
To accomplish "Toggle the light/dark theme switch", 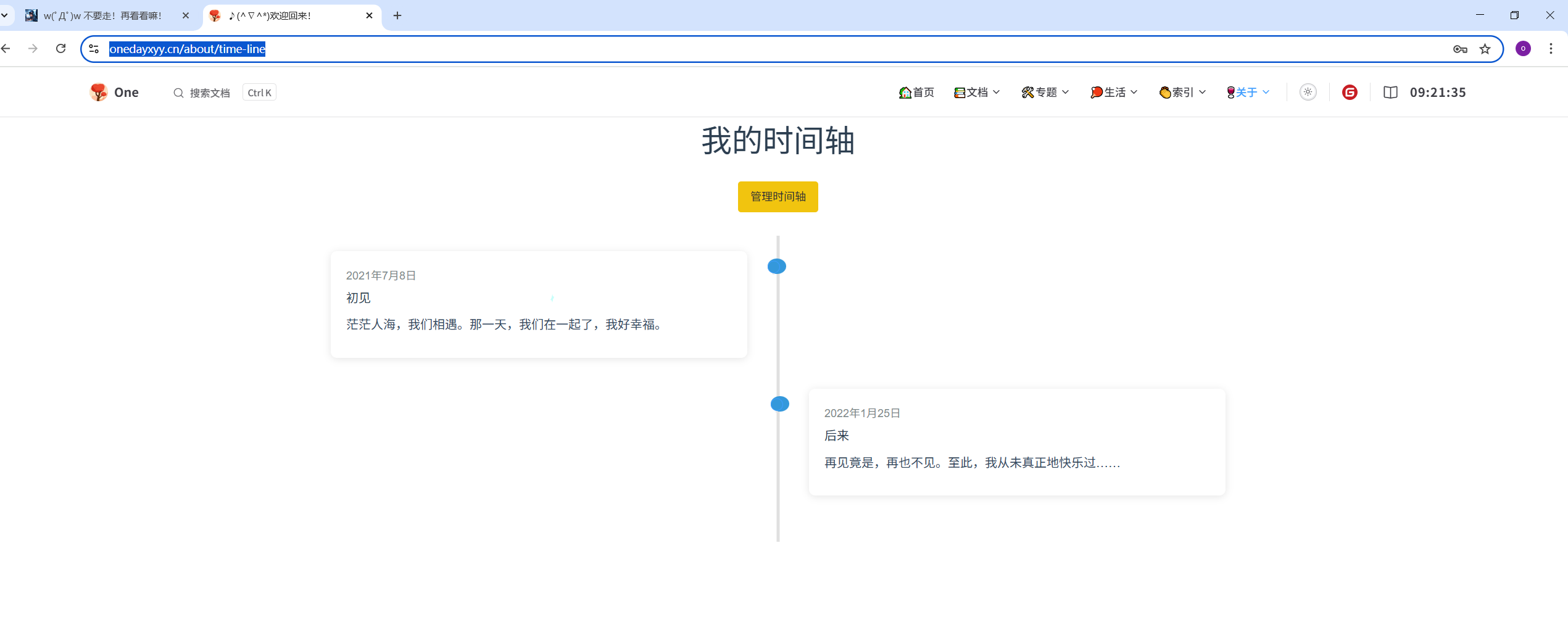I will 1308,93.
